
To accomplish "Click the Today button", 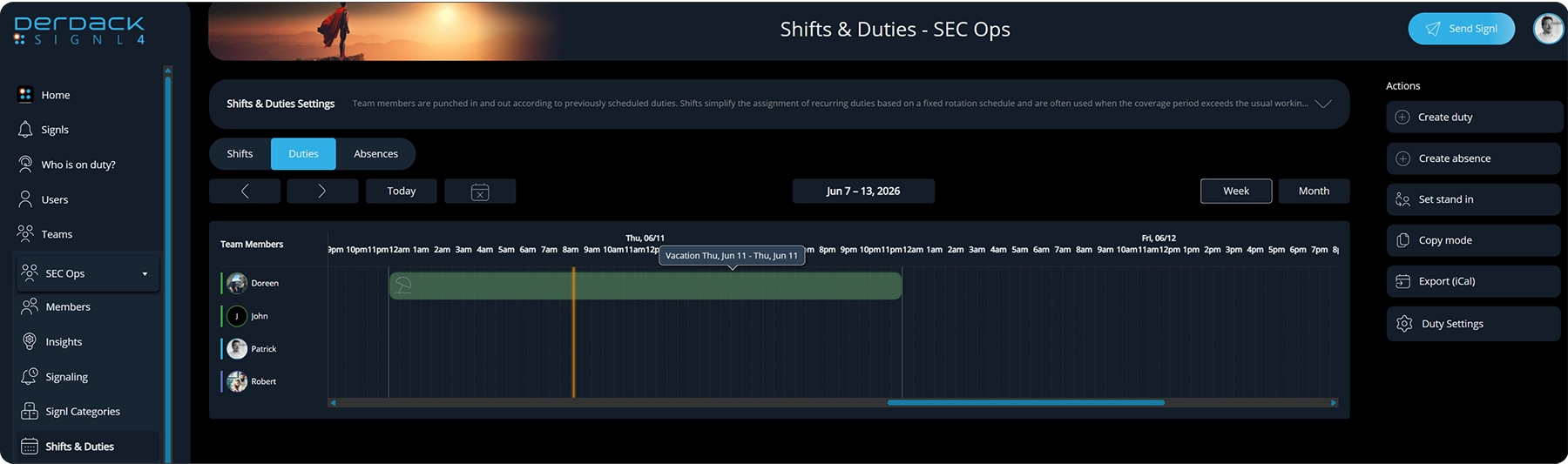I will tap(402, 192).
